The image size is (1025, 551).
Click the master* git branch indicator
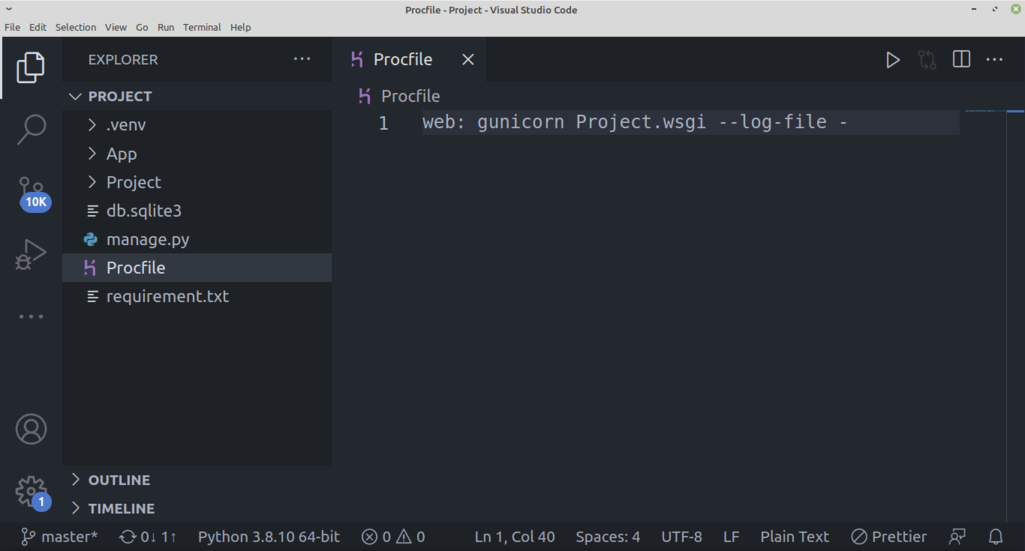(x=59, y=537)
